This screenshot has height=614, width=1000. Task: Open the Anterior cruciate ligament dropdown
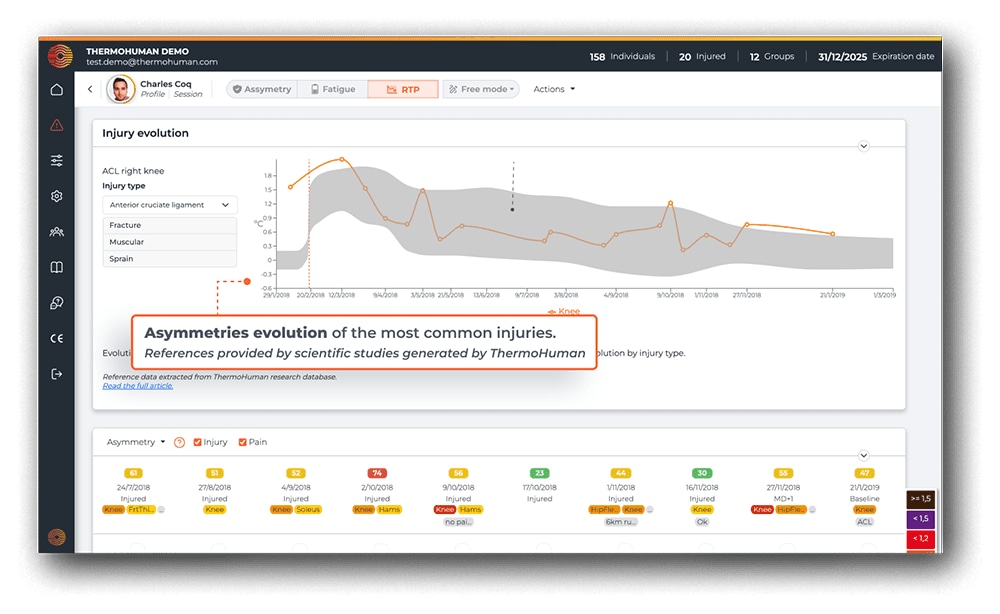click(170, 205)
